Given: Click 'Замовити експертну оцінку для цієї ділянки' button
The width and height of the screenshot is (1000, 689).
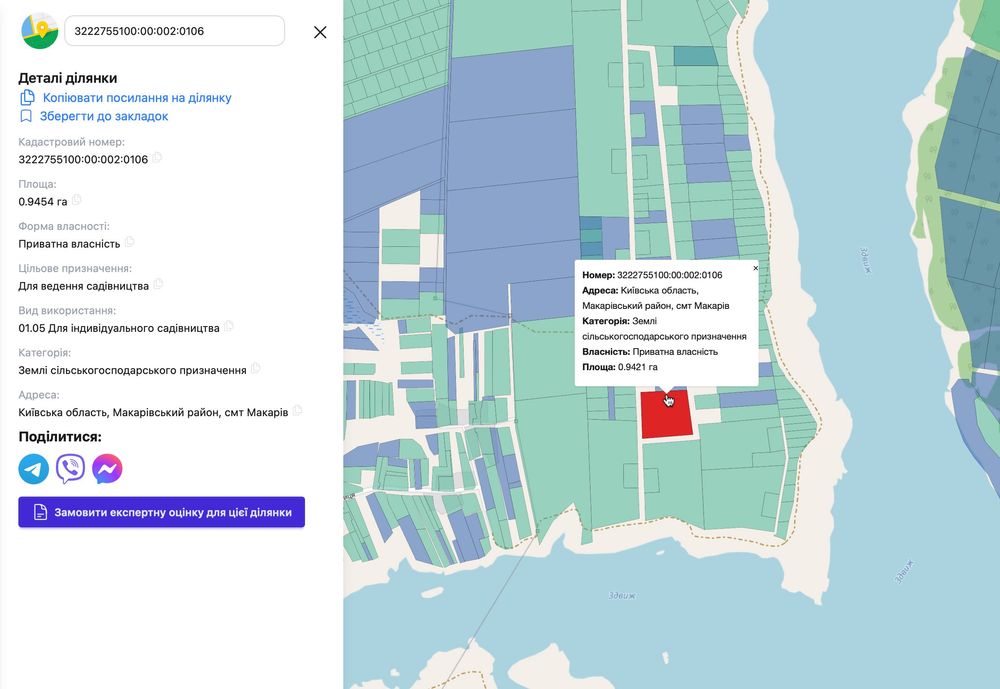Looking at the screenshot, I should (161, 512).
